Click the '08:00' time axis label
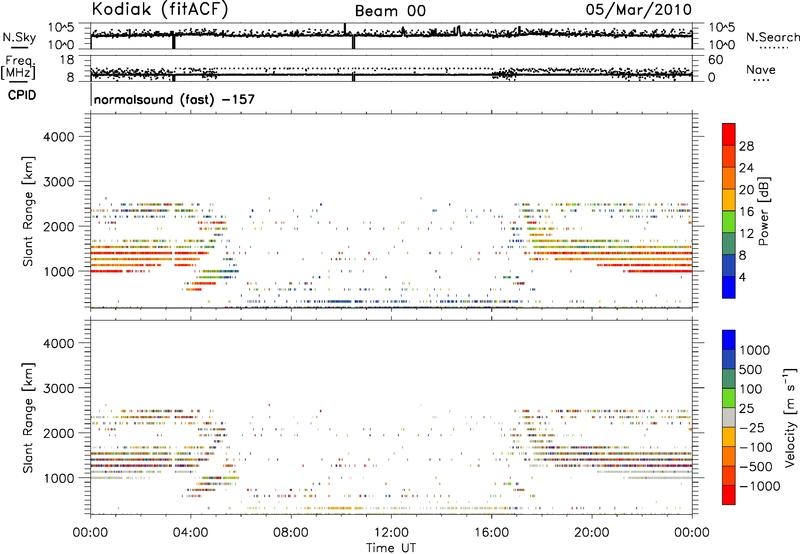Viewport: 800px width, 554px height. 291,533
